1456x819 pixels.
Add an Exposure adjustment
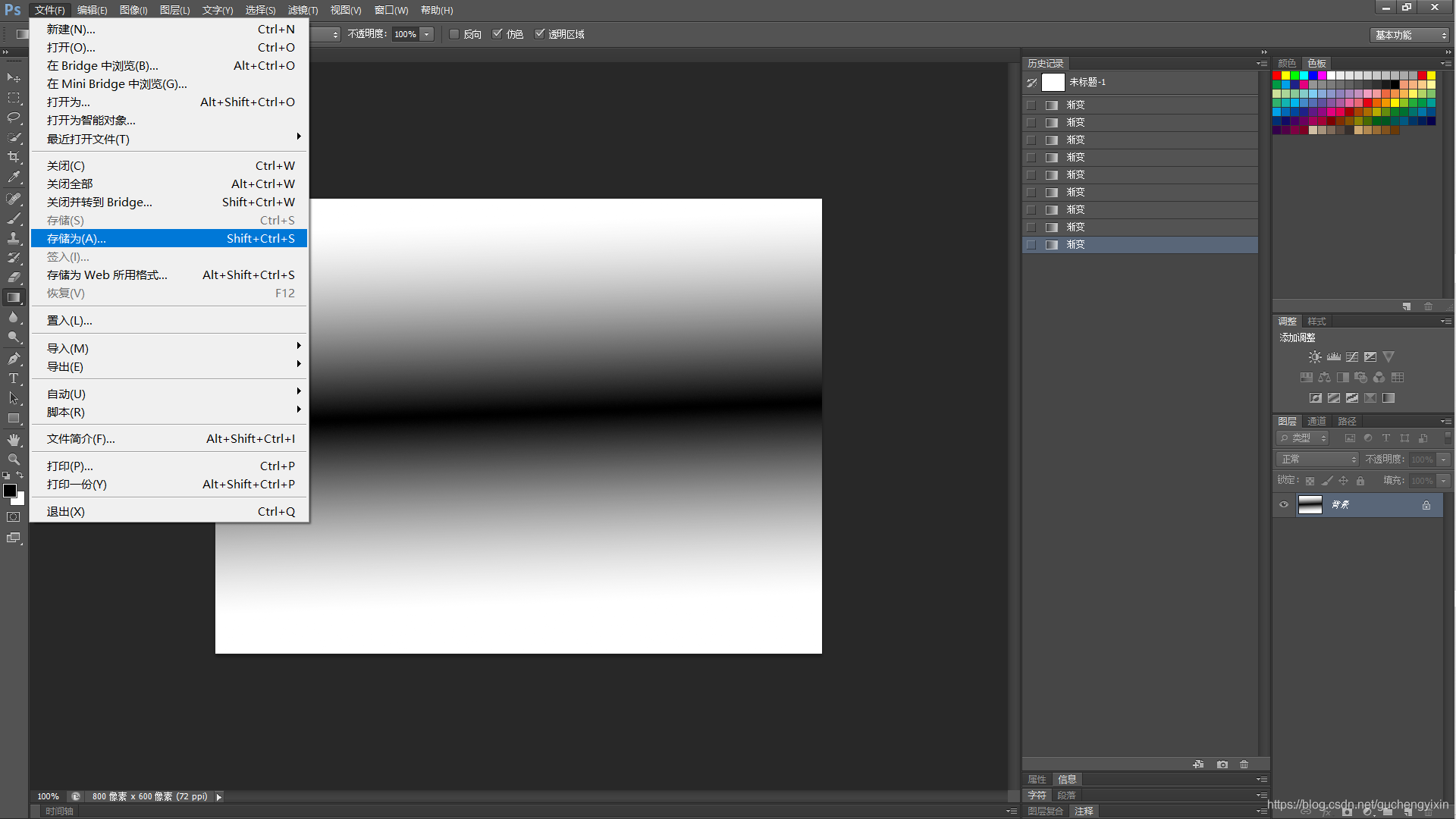1370,356
